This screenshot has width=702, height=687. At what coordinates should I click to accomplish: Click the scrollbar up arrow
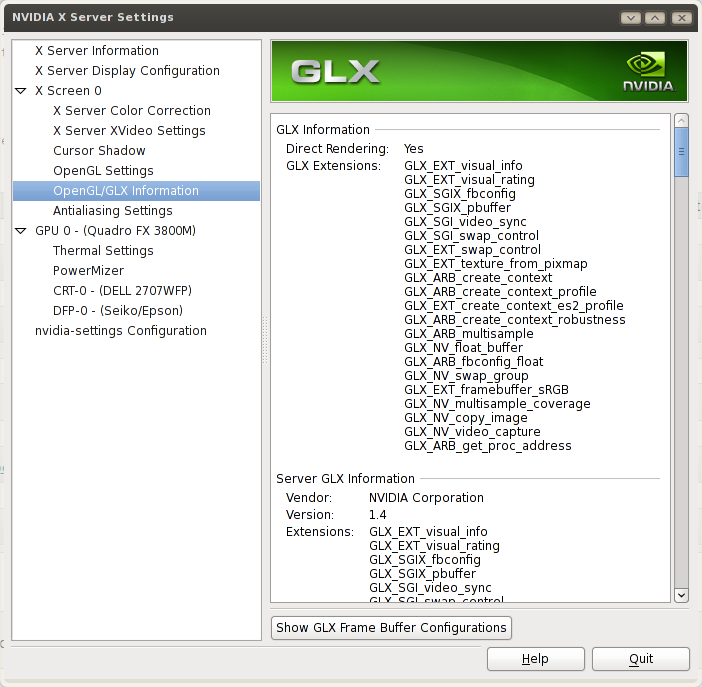point(681,121)
